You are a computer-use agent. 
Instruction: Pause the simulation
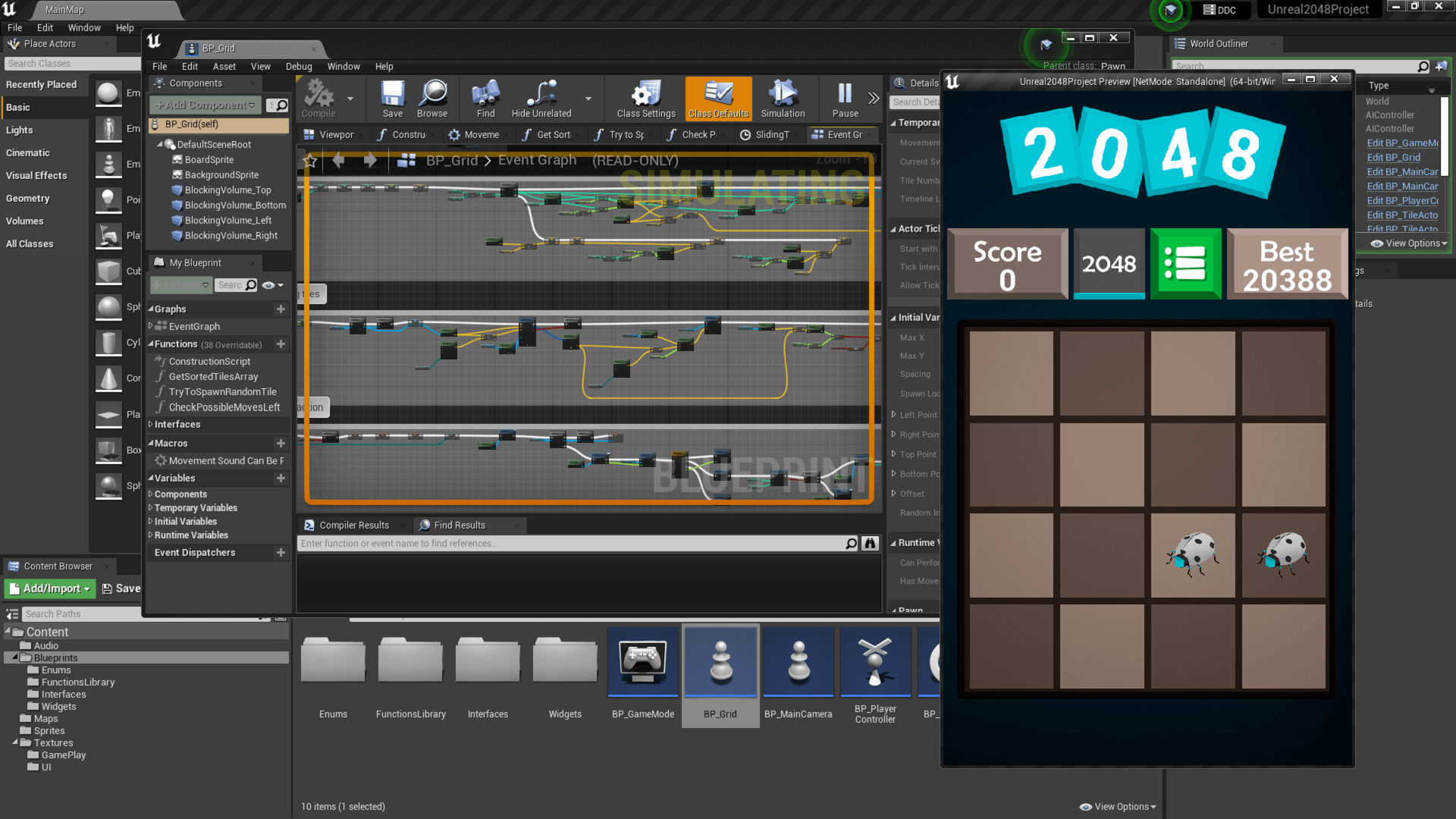pyautogui.click(x=845, y=99)
